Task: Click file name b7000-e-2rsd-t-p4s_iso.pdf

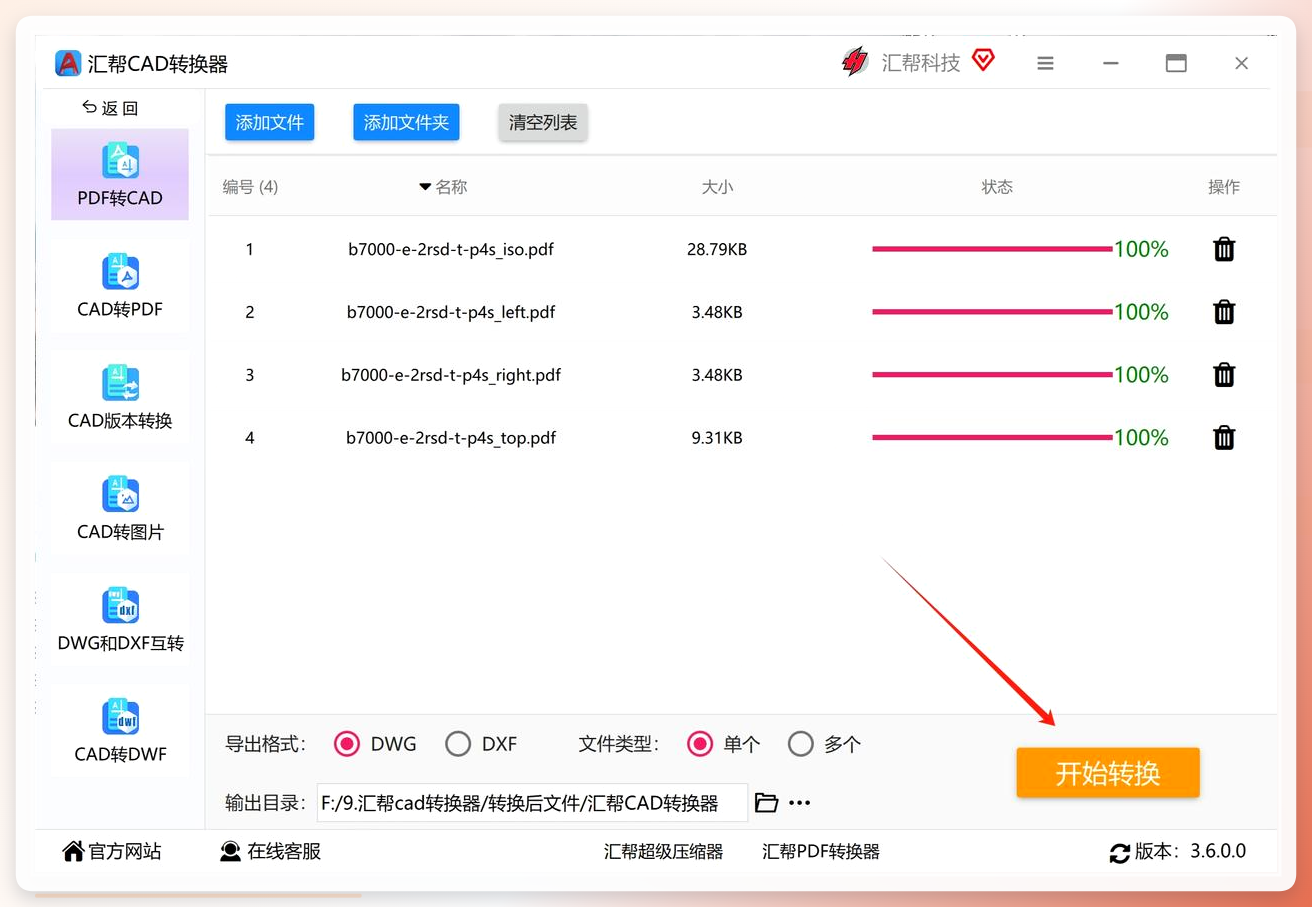Action: (451, 250)
